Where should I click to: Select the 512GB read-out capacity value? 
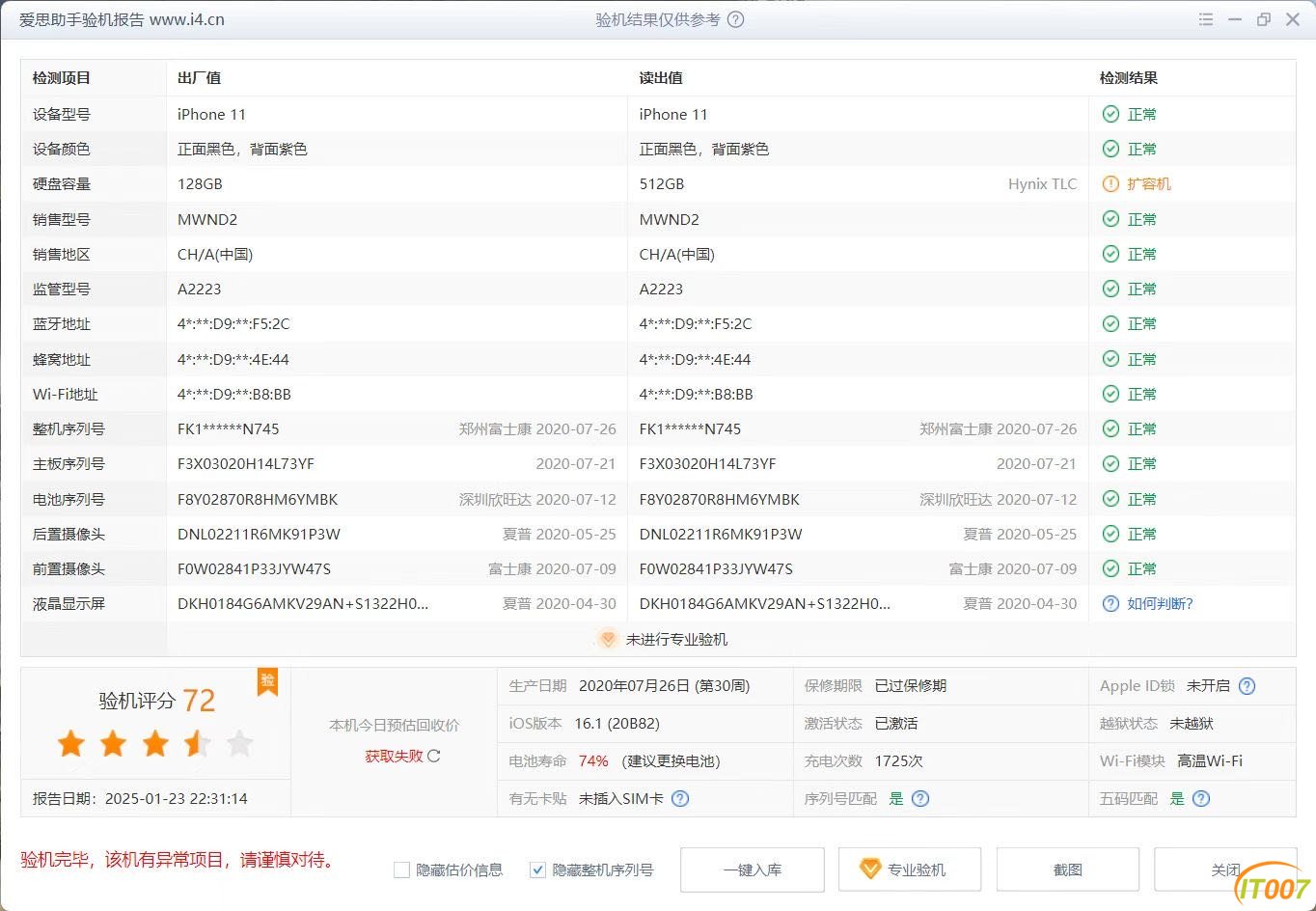(x=662, y=183)
